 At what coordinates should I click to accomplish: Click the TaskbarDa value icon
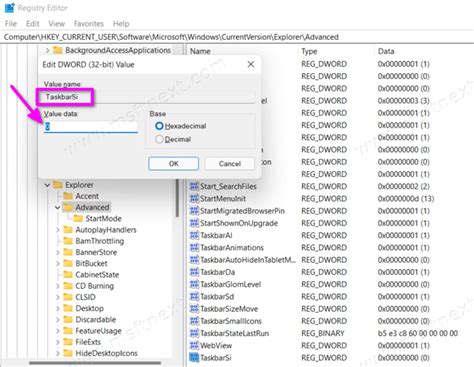tap(194, 272)
